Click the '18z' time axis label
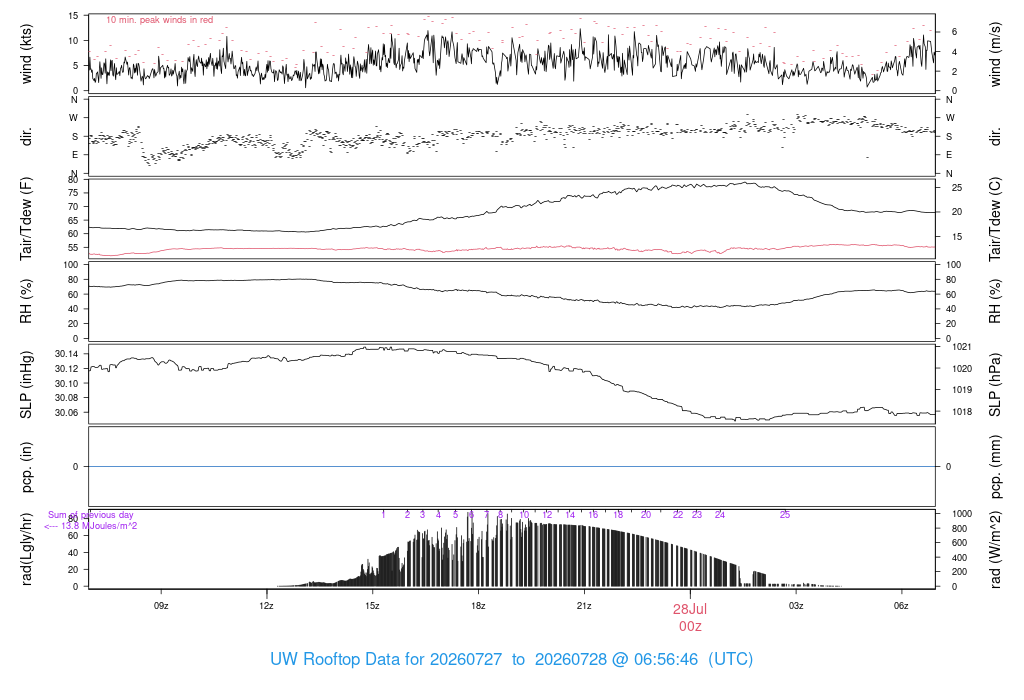The width and height of the screenshot is (1024, 700). pos(478,606)
